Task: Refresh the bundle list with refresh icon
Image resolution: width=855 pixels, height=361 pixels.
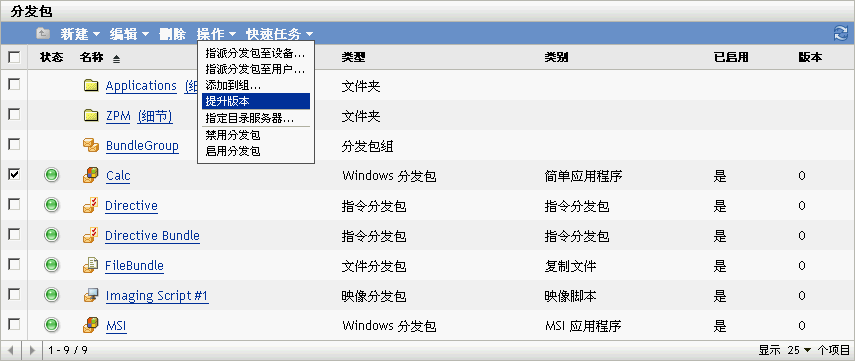Action: (x=840, y=33)
